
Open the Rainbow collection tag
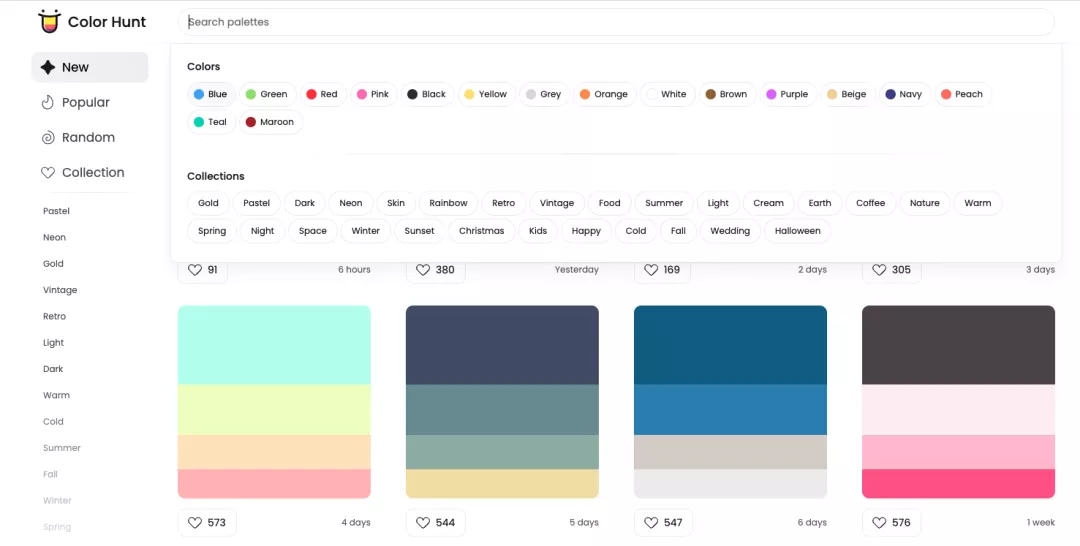tap(448, 203)
